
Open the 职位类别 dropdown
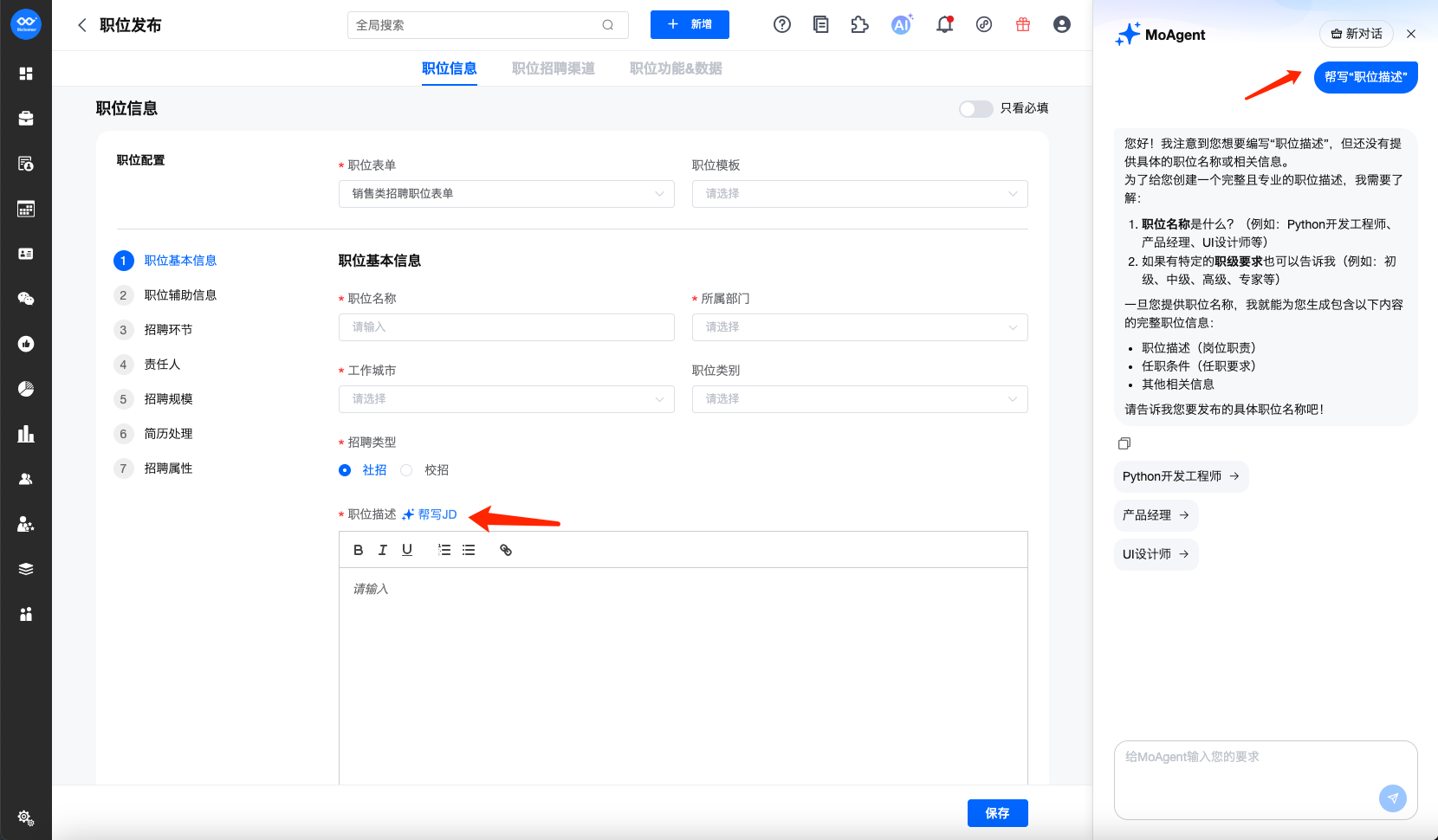(x=860, y=399)
